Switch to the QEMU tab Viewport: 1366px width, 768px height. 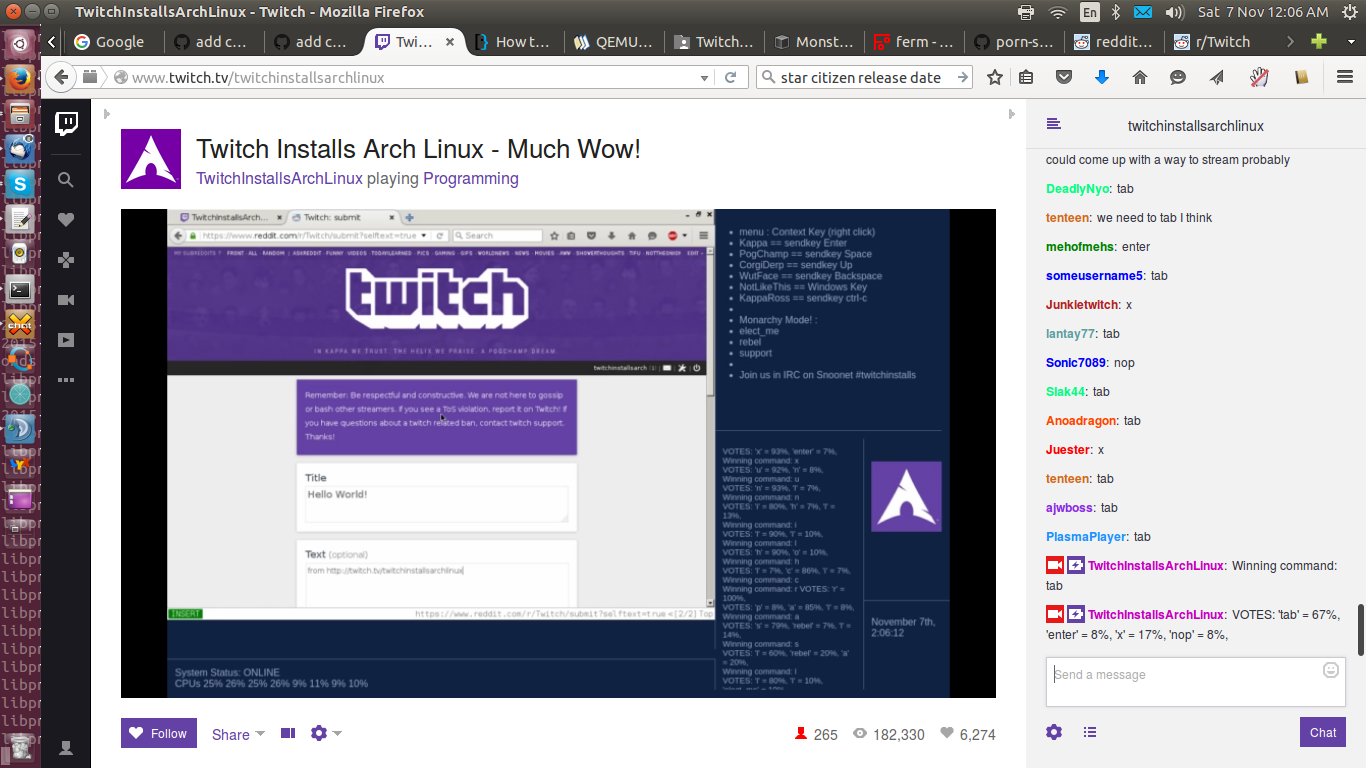614,42
